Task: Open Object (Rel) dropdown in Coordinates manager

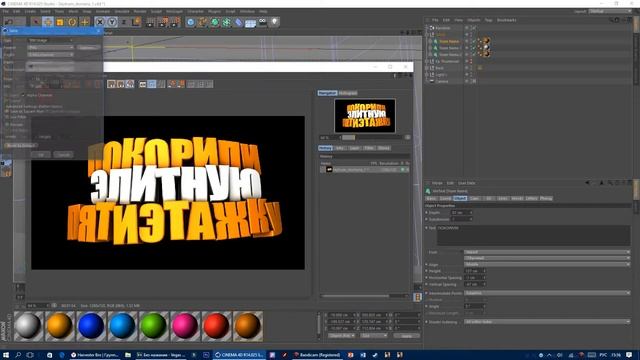Action: (x=342, y=336)
